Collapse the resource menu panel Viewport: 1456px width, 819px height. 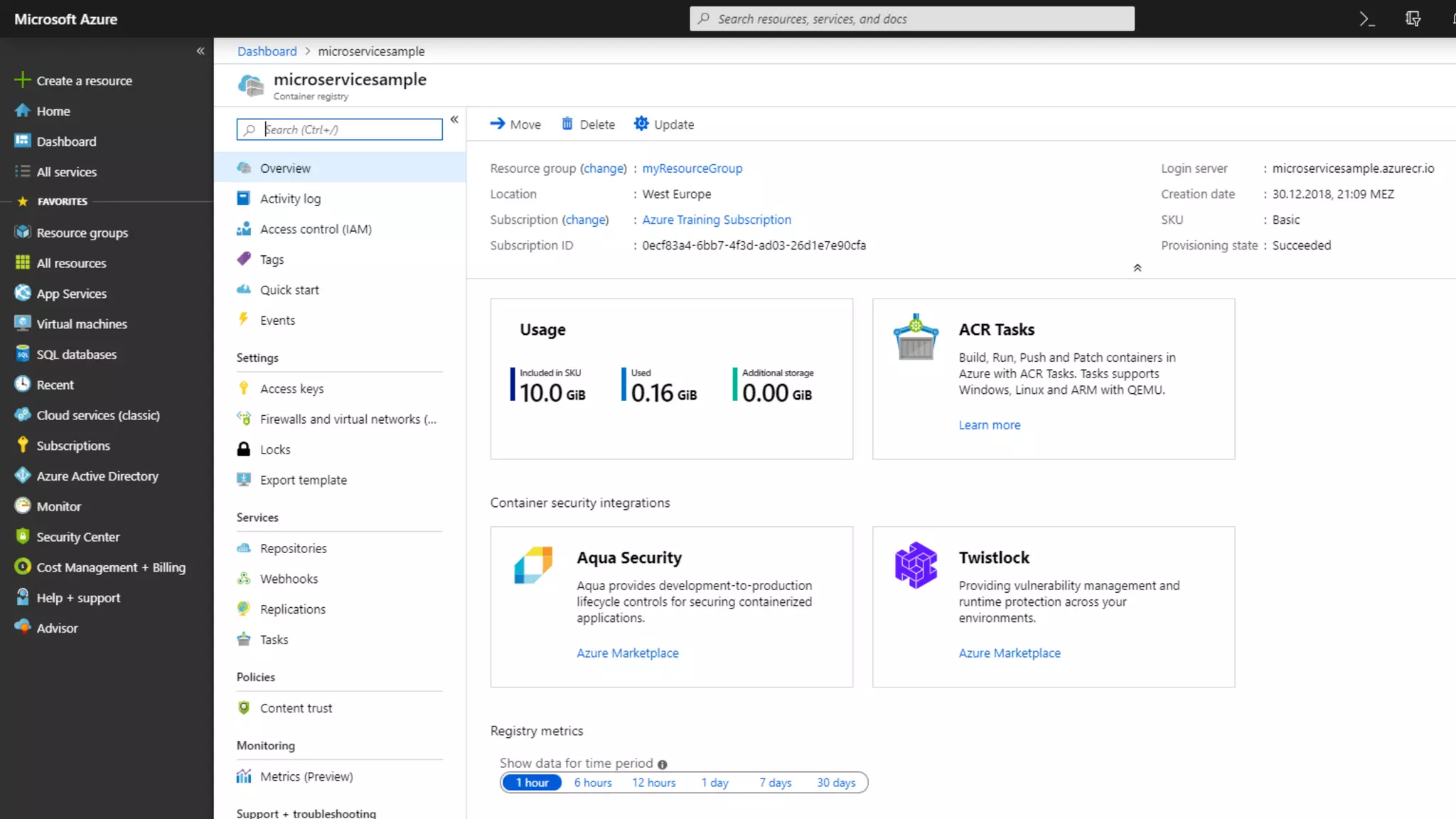pos(454,119)
